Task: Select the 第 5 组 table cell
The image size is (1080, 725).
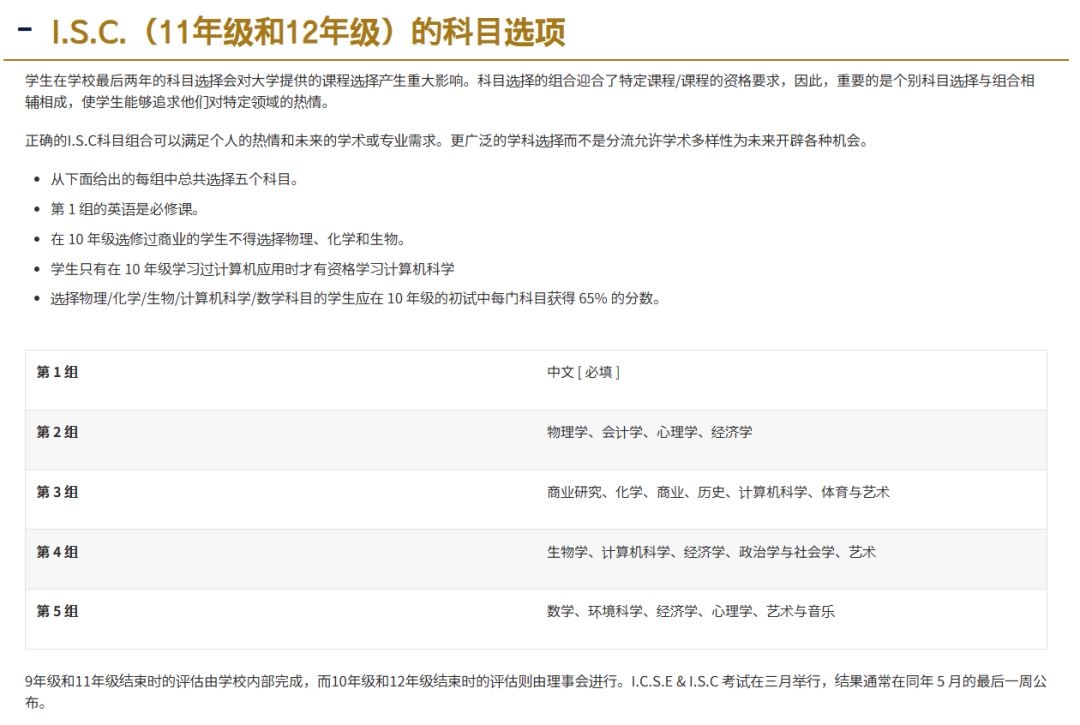Action: tap(50, 611)
